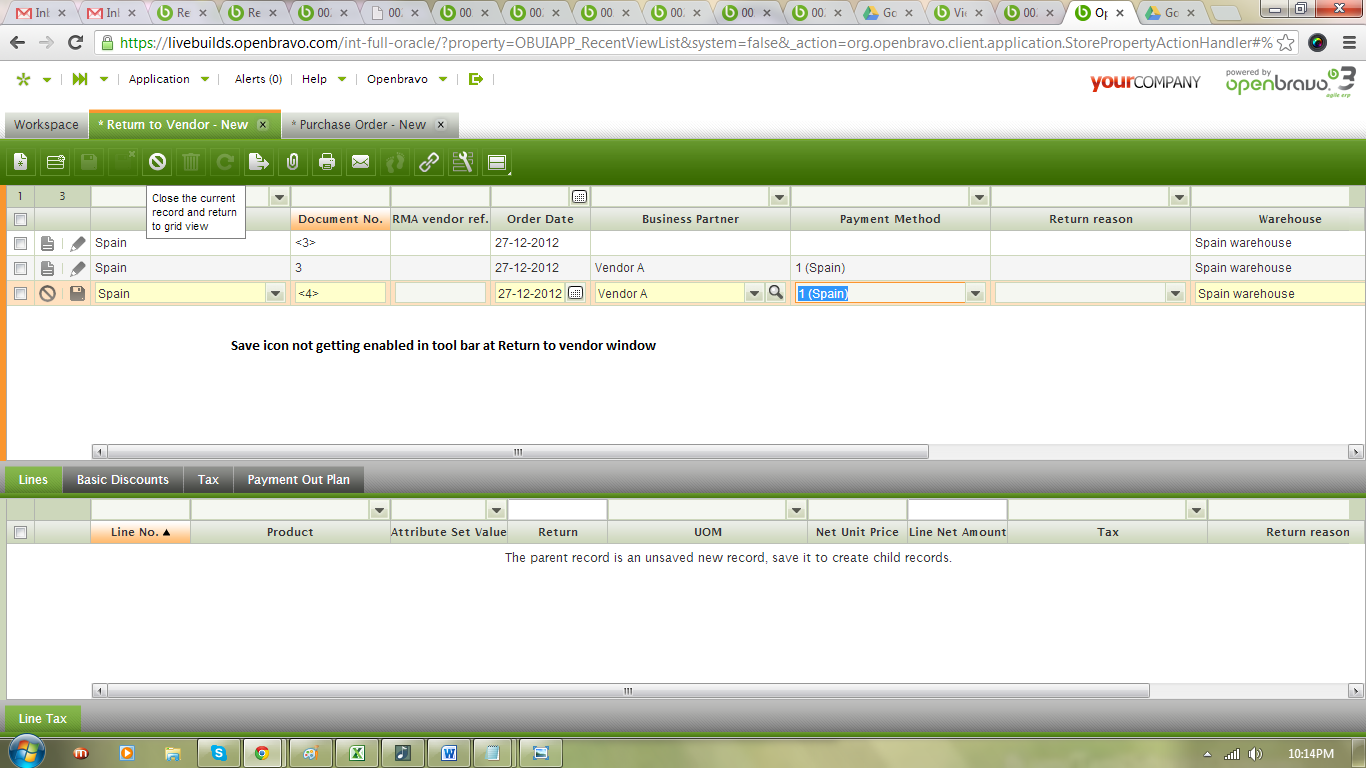
Task: Click the footprints audit trail toolbar icon
Action: (x=395, y=162)
